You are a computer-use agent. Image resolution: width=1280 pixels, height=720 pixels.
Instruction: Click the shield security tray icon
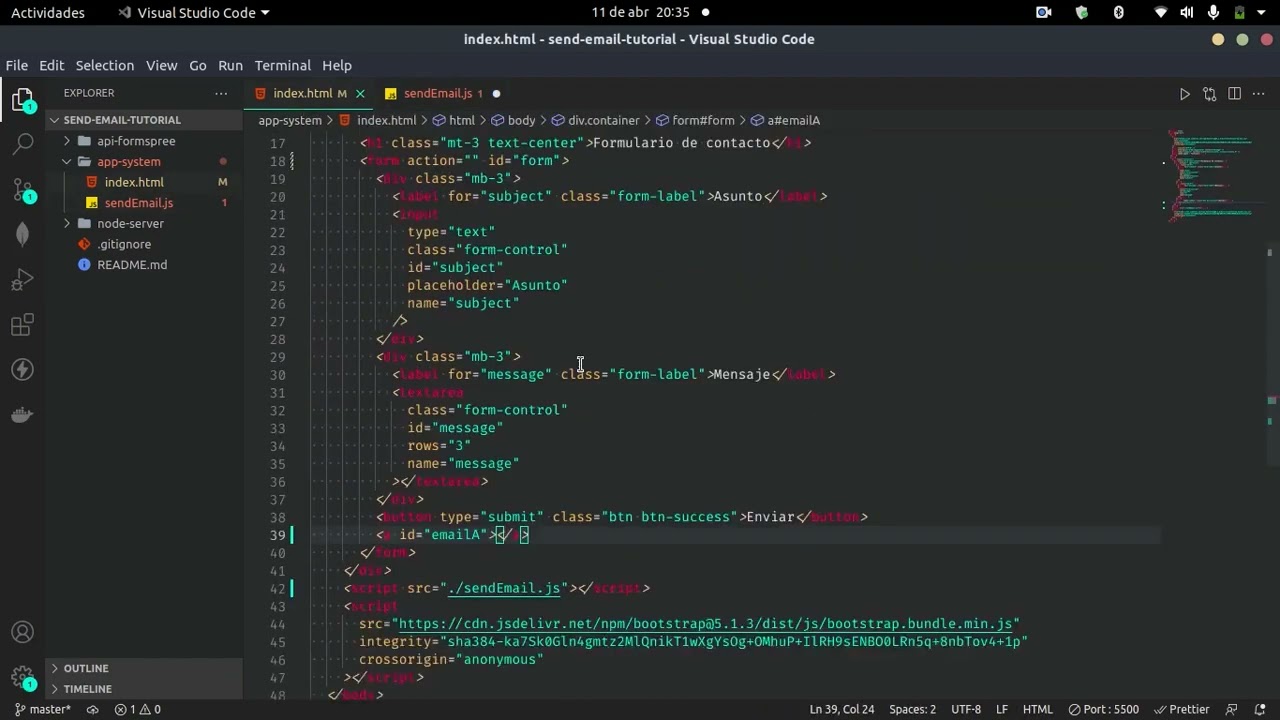pos(1082,12)
